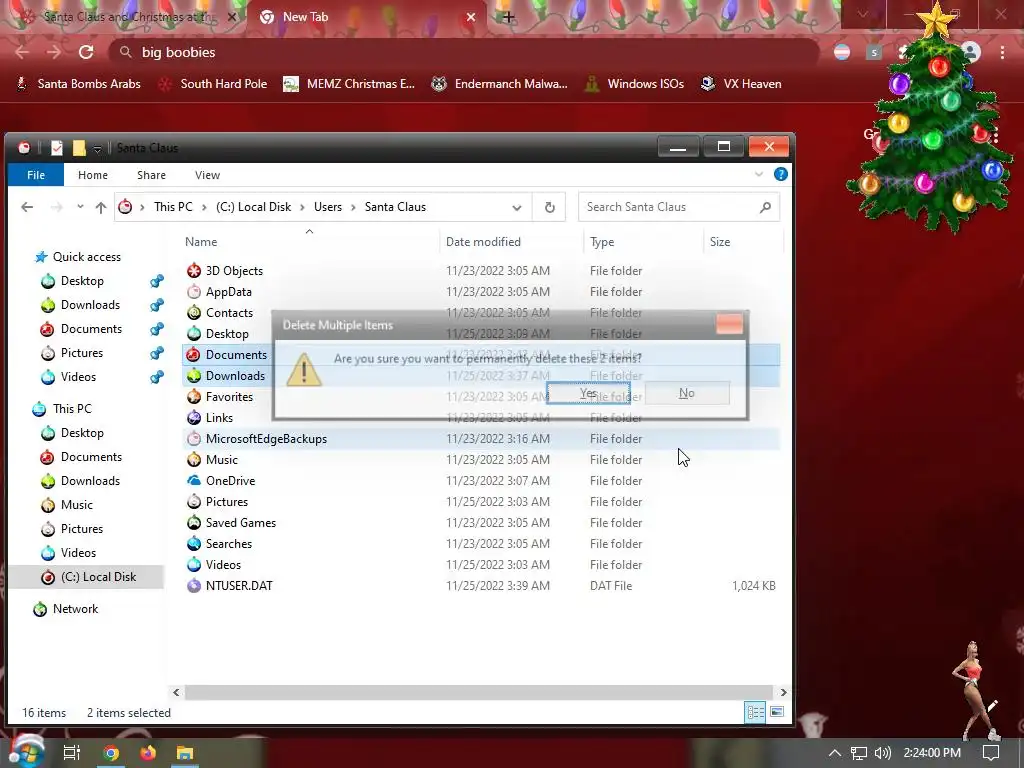Close the New Tab tab
This screenshot has width=1024, height=768.
(x=471, y=18)
